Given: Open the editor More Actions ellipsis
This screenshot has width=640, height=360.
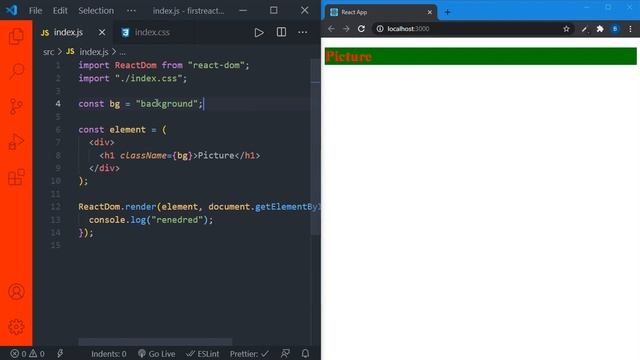Looking at the screenshot, I should click(x=302, y=32).
